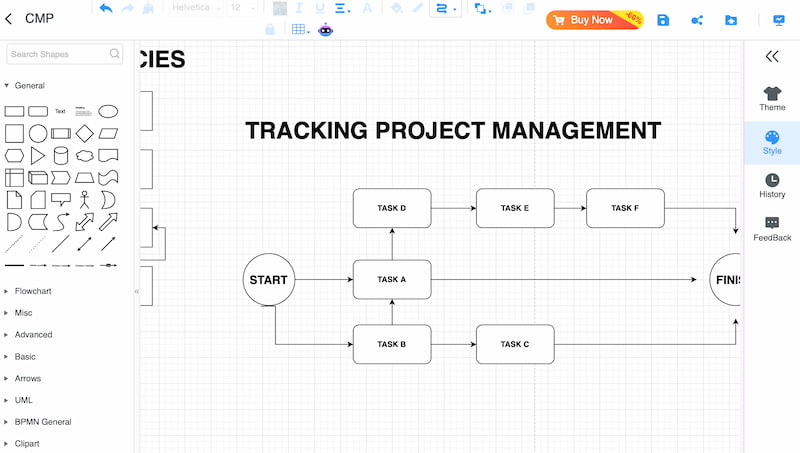Select the S-curve arrow shape
This screenshot has height=453, width=800.
point(61,222)
